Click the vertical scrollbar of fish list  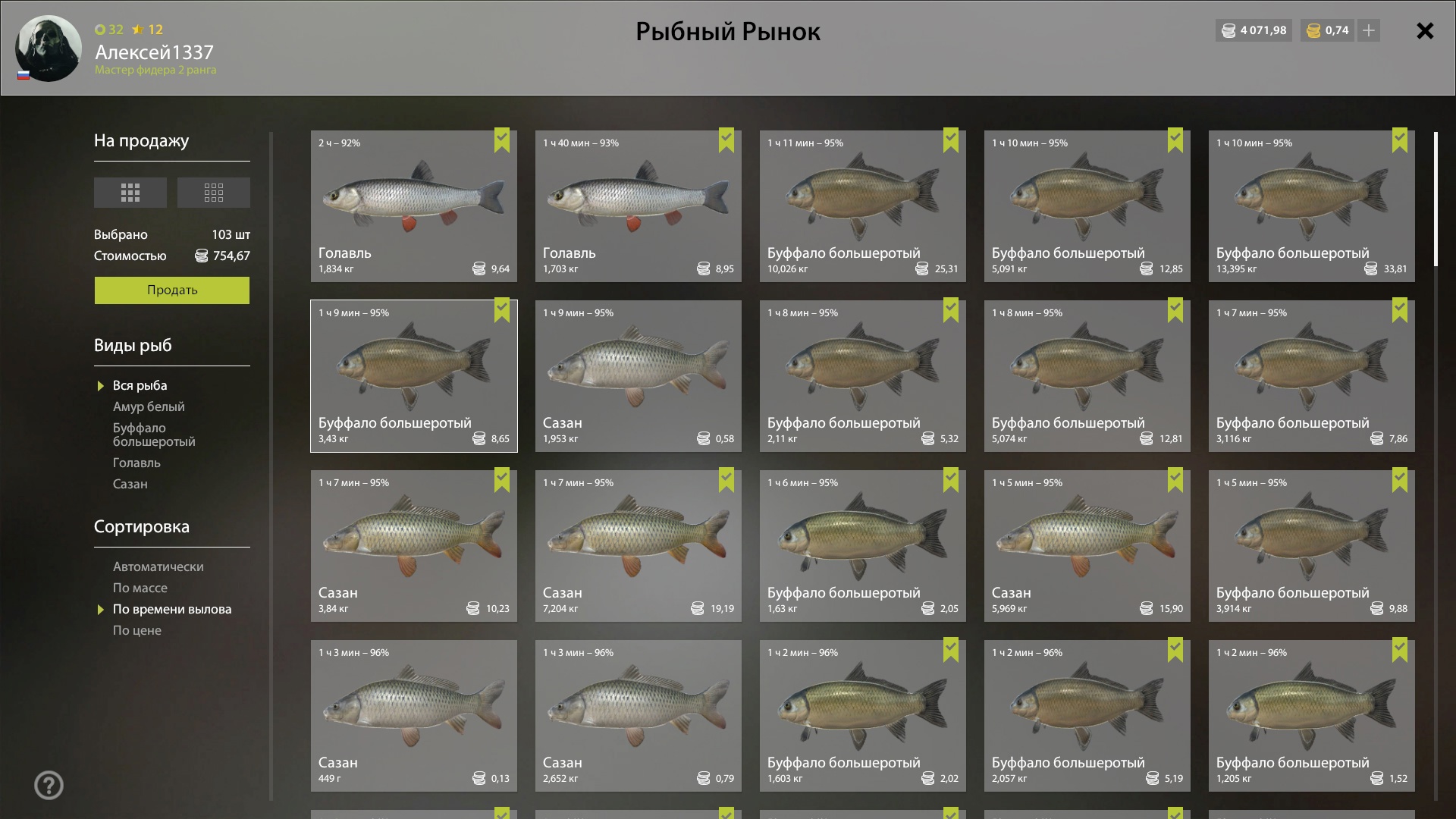(1436, 199)
